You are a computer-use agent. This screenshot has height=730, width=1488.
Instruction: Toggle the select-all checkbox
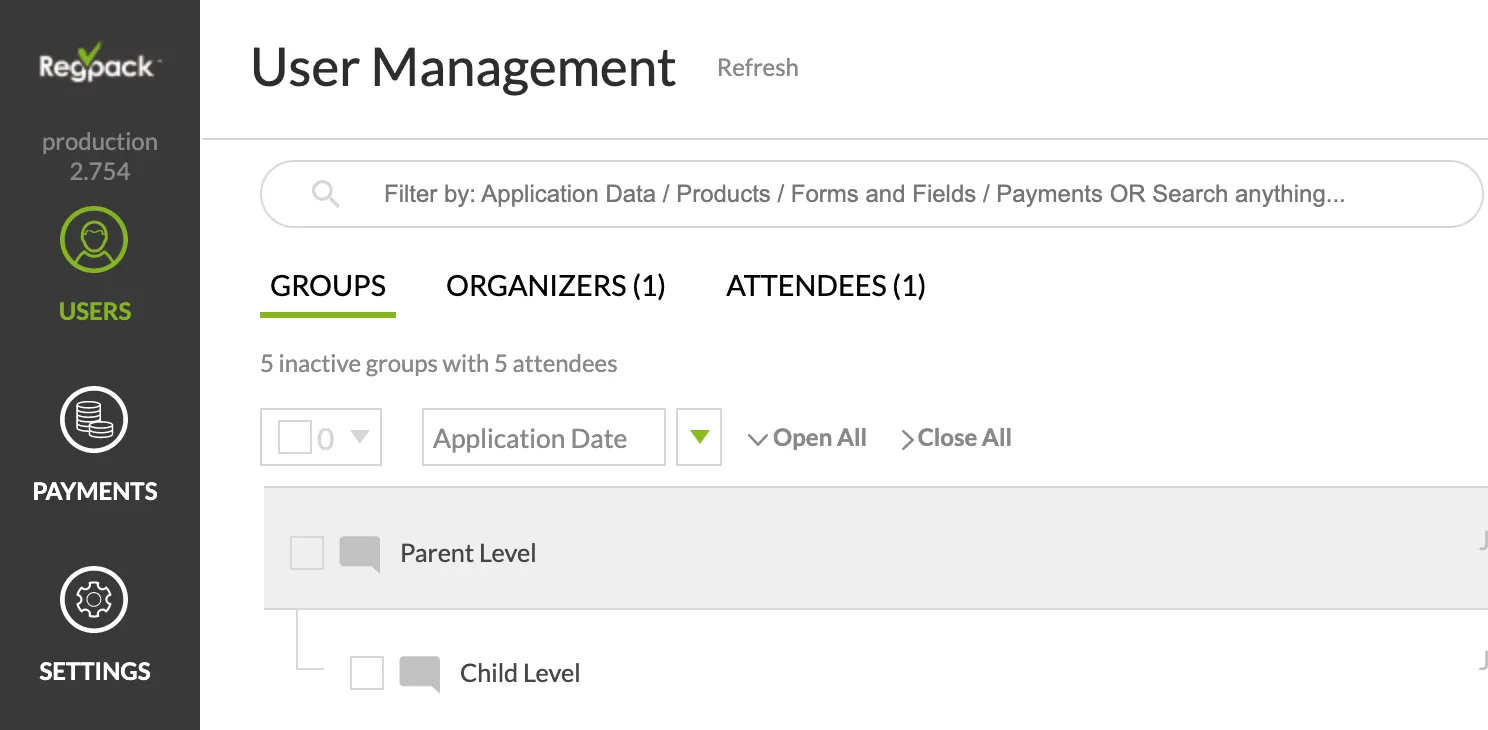[294, 437]
